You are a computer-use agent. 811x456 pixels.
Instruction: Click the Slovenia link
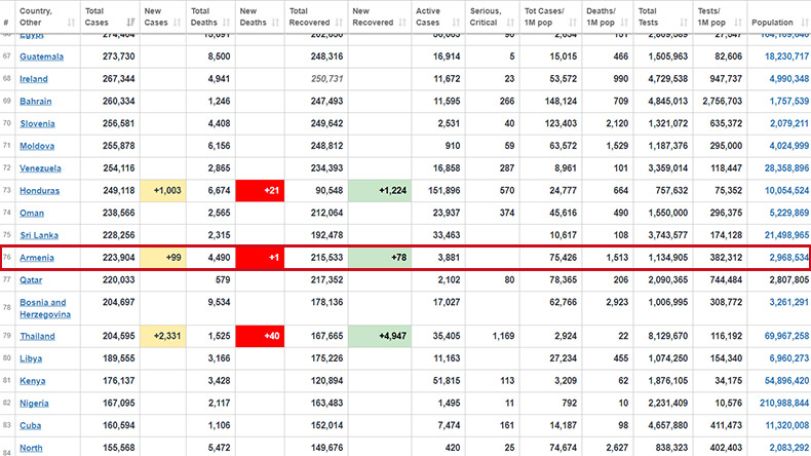tap(37, 123)
